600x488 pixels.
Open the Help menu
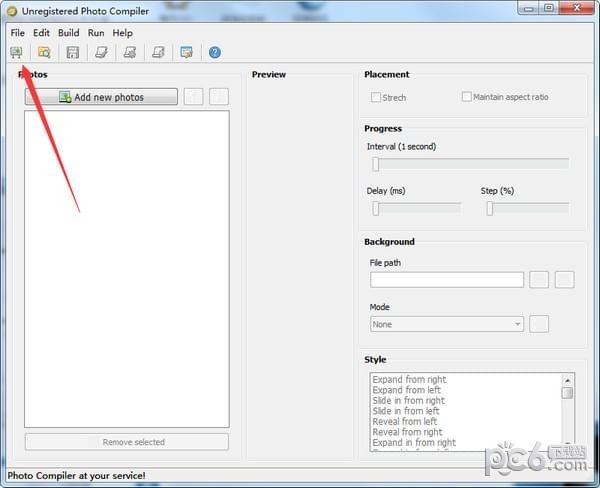pyautogui.click(x=122, y=33)
